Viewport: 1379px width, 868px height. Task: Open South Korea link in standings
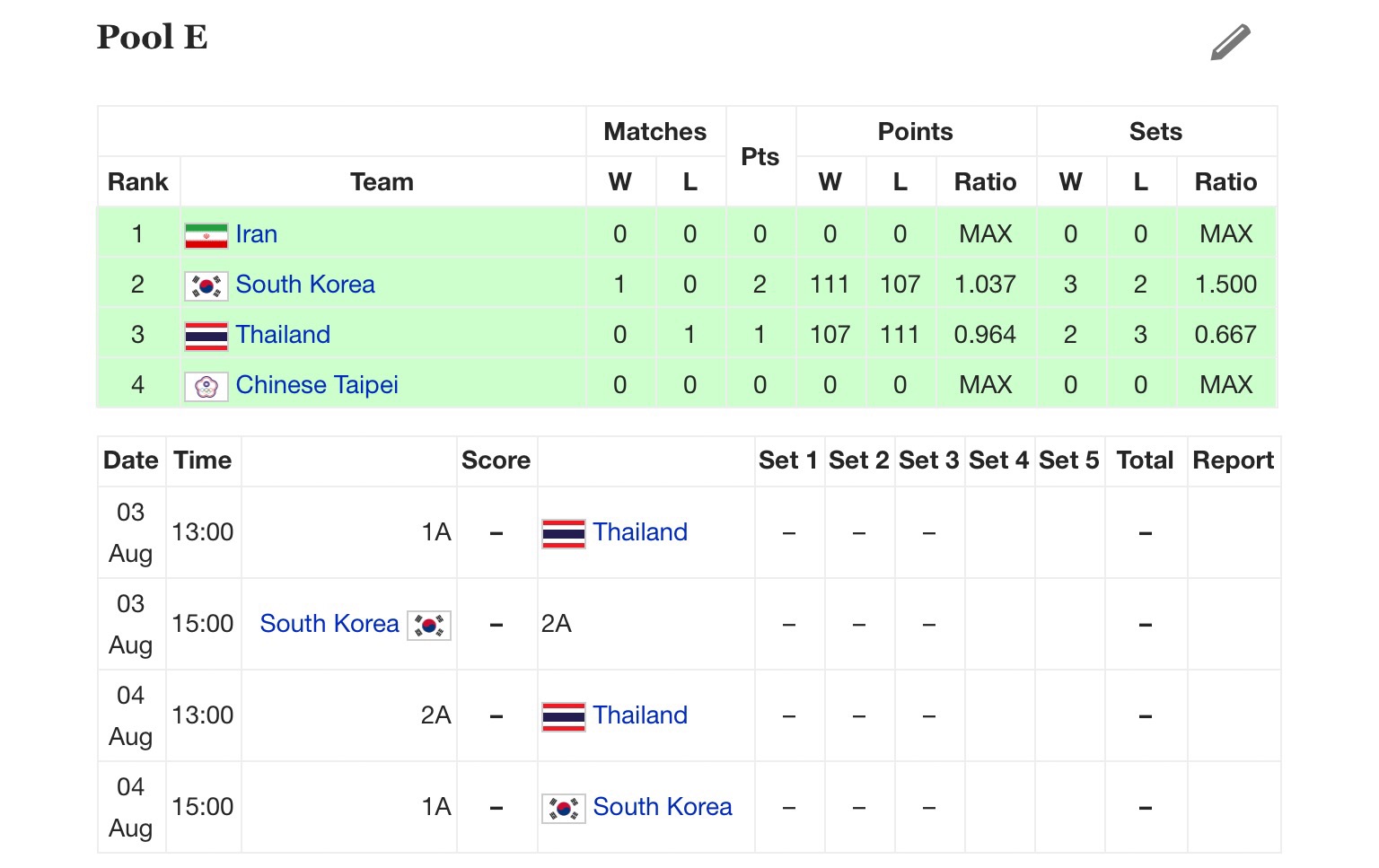point(305,285)
